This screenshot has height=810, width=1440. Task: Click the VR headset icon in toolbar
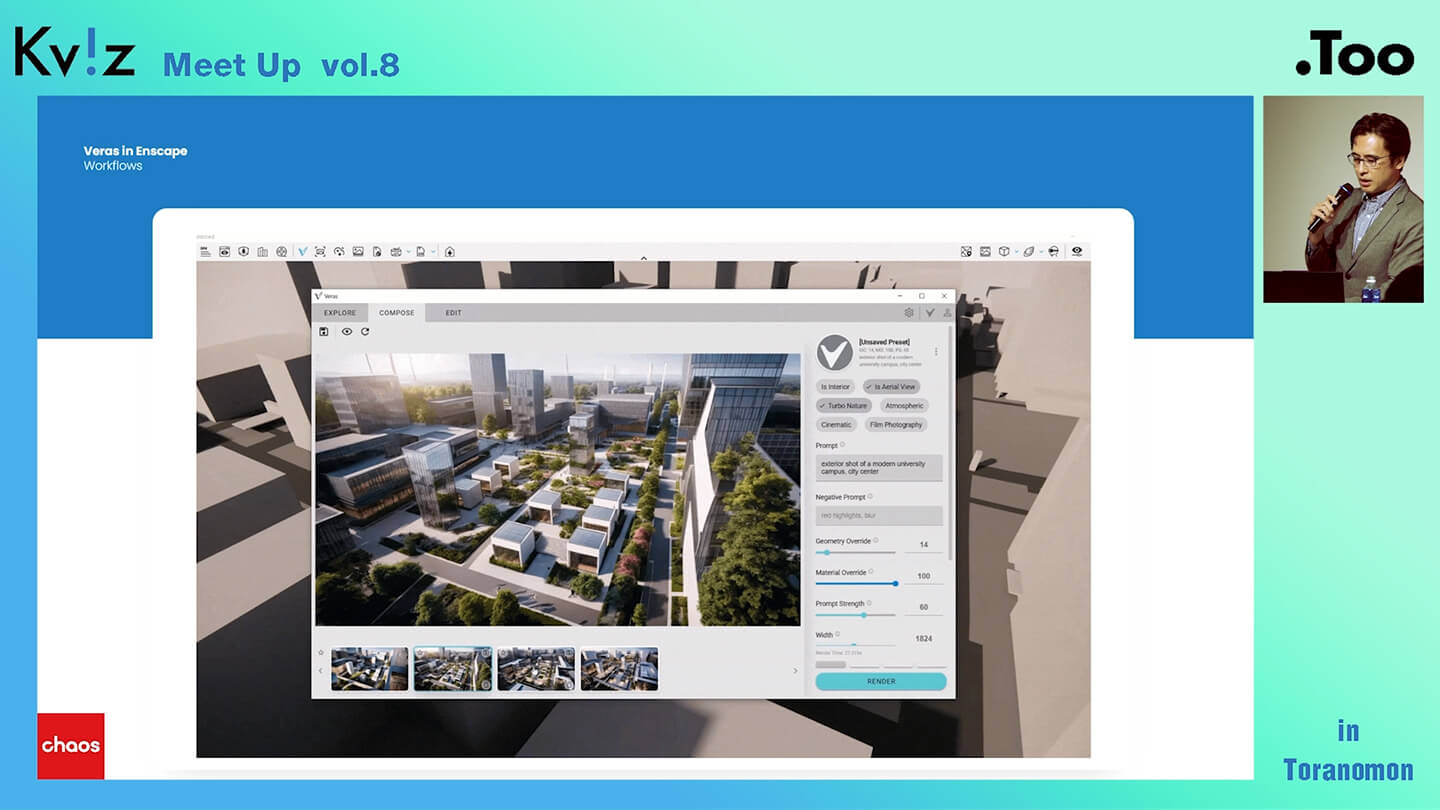pos(1053,252)
